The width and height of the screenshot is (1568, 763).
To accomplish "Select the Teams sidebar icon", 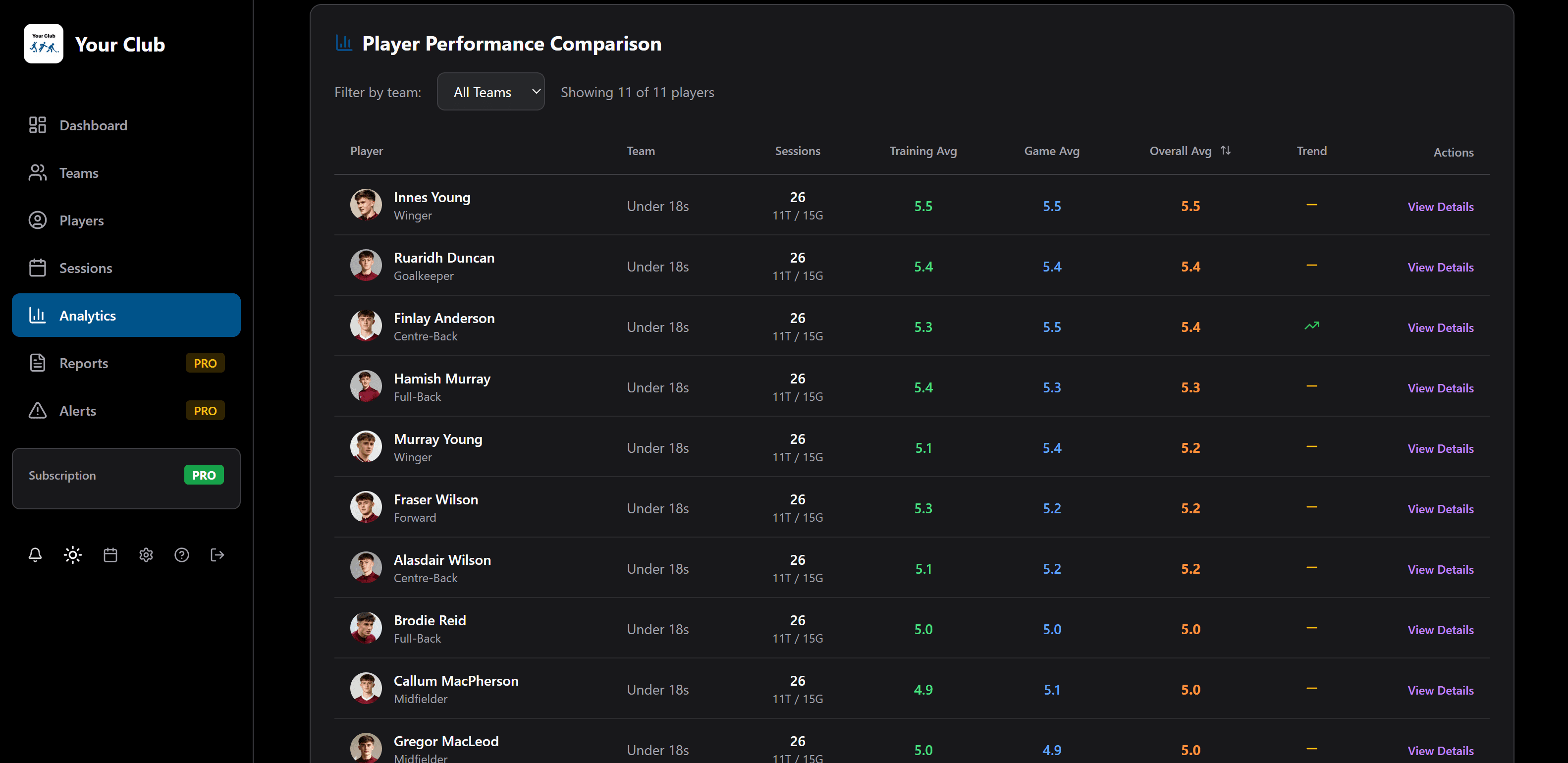I will point(37,172).
